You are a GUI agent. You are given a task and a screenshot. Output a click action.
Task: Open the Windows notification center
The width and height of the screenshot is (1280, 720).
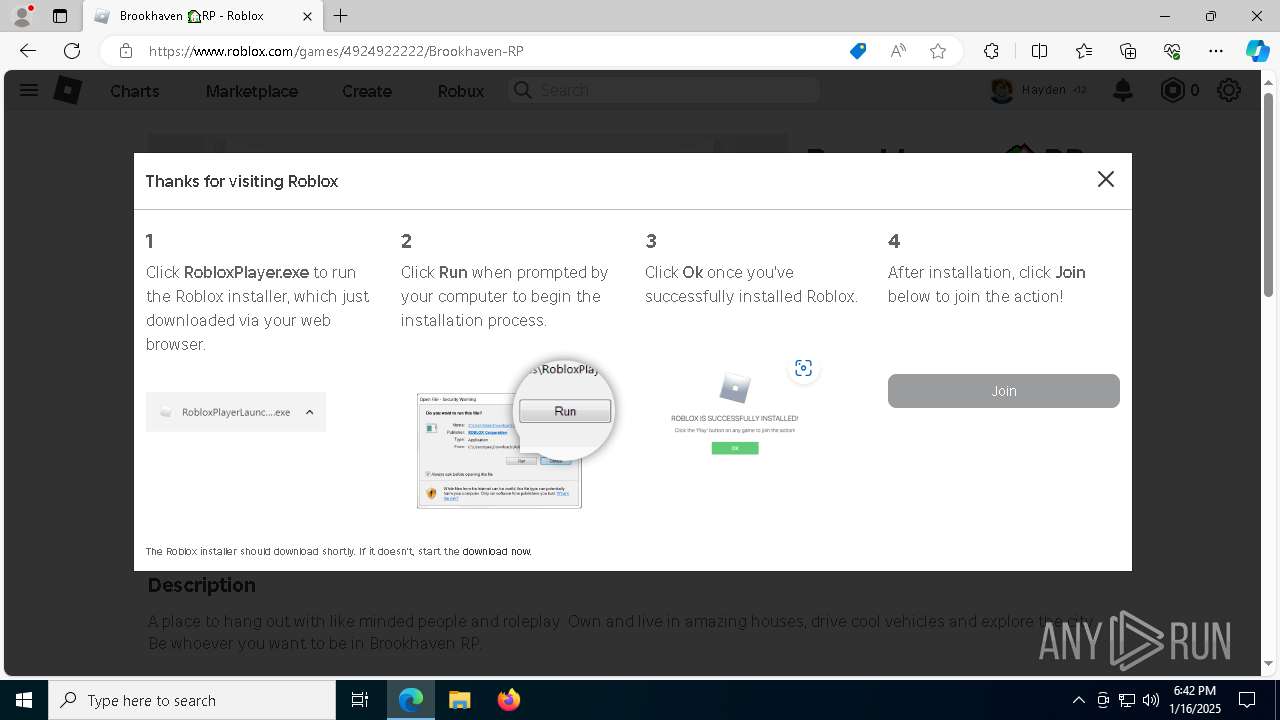pyautogui.click(x=1247, y=700)
